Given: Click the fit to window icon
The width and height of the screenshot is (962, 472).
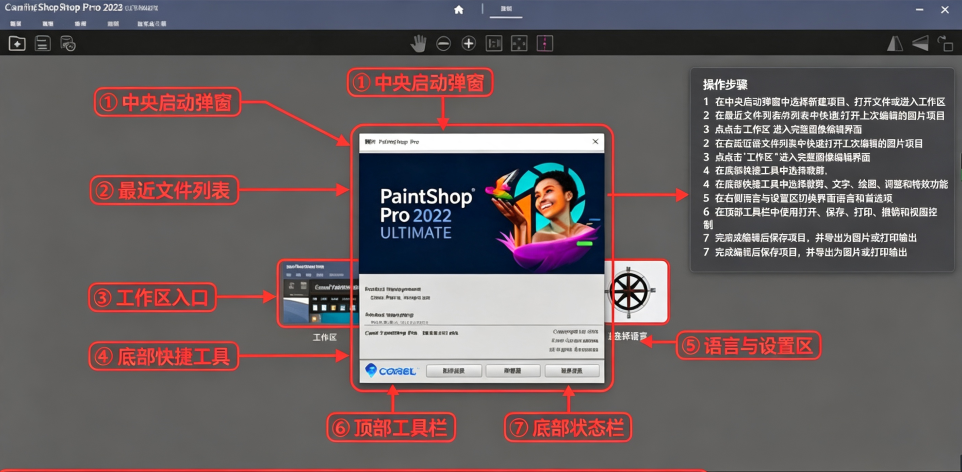Looking at the screenshot, I should pos(520,44).
